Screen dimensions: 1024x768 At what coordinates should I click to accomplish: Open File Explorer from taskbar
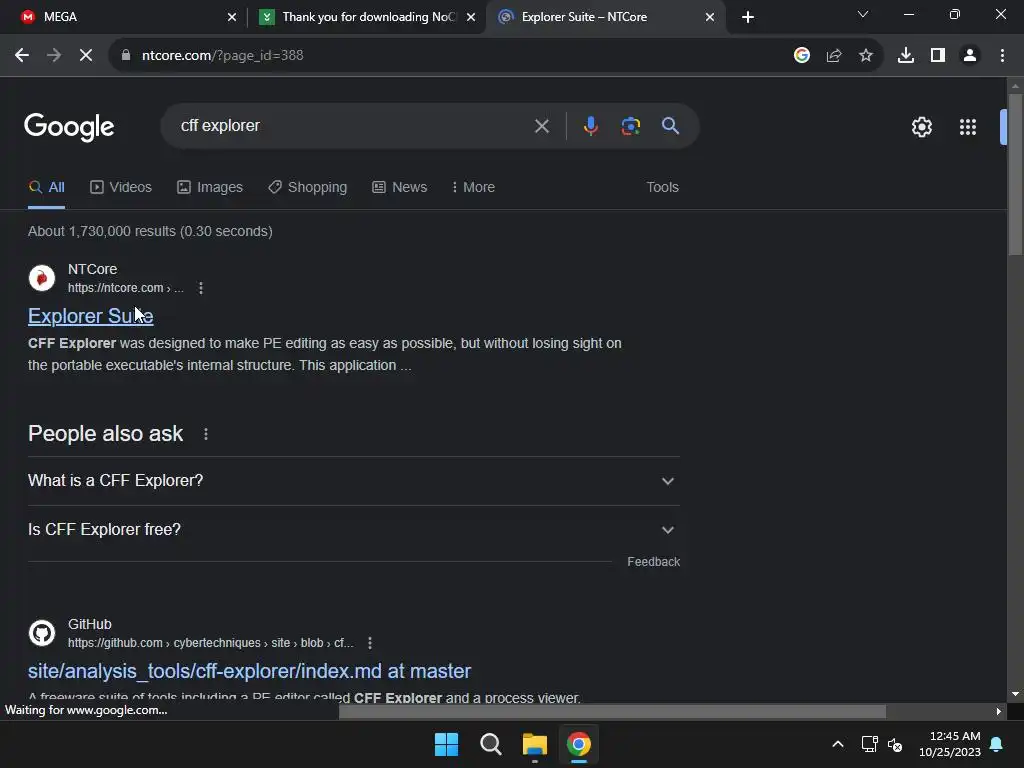pyautogui.click(x=535, y=744)
